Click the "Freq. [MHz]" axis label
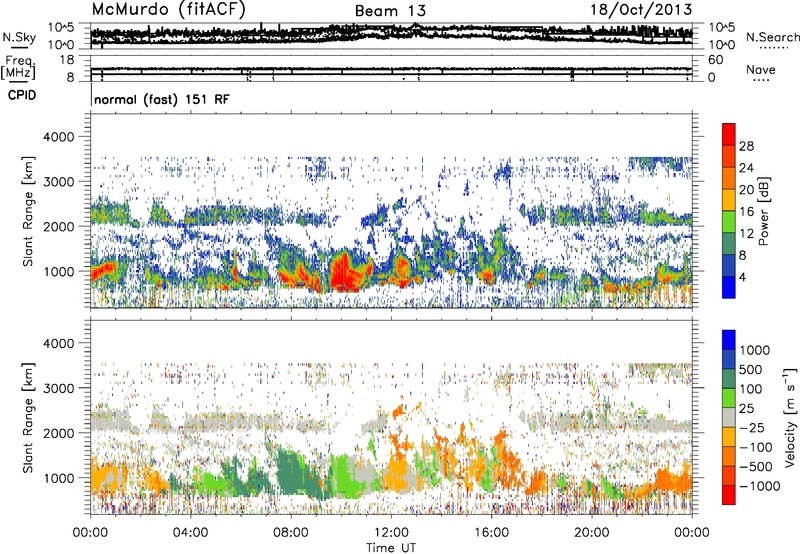The image size is (800, 554). pyautogui.click(x=19, y=67)
